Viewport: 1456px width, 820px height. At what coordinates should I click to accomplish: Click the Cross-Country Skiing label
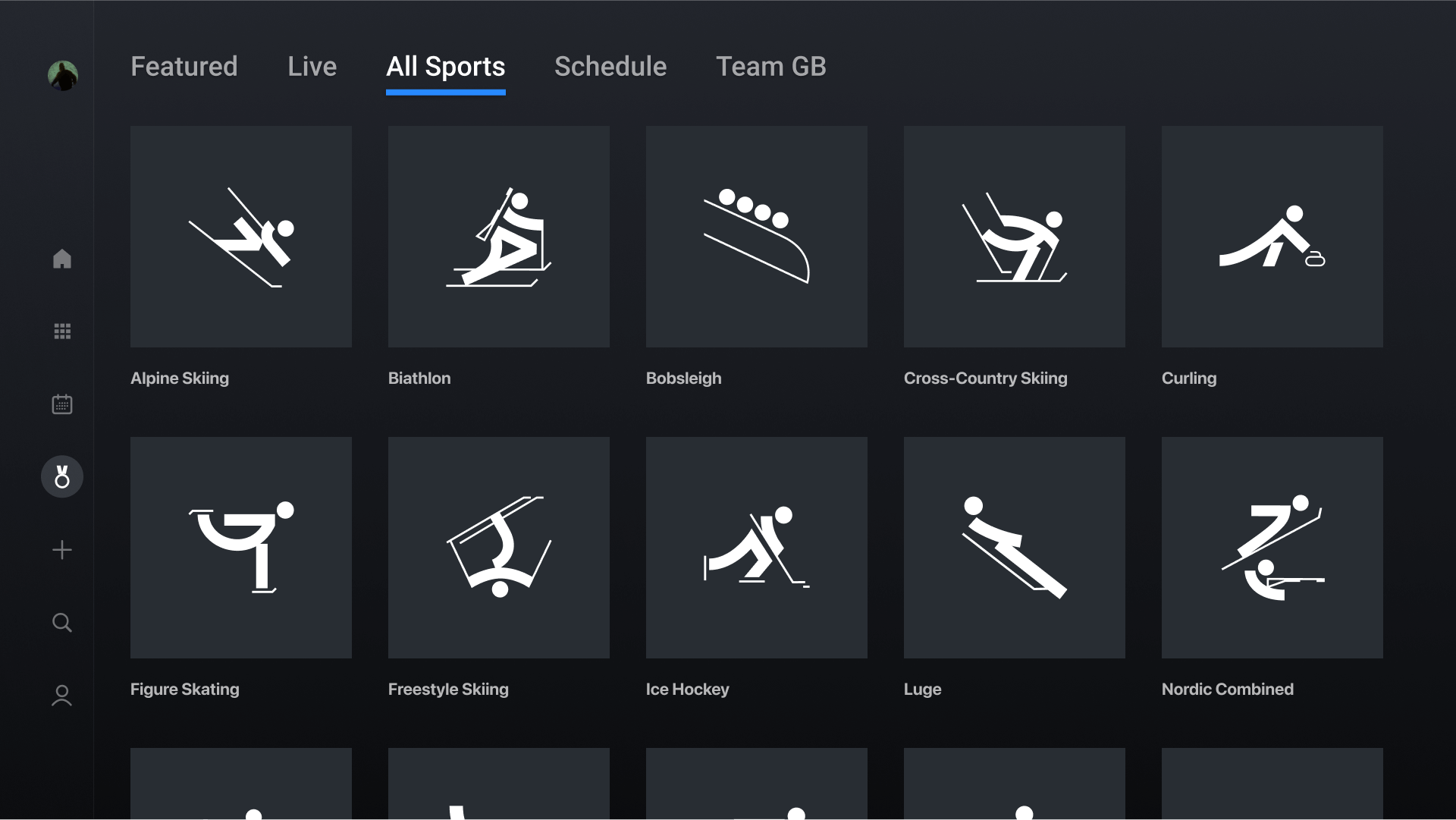tap(986, 379)
